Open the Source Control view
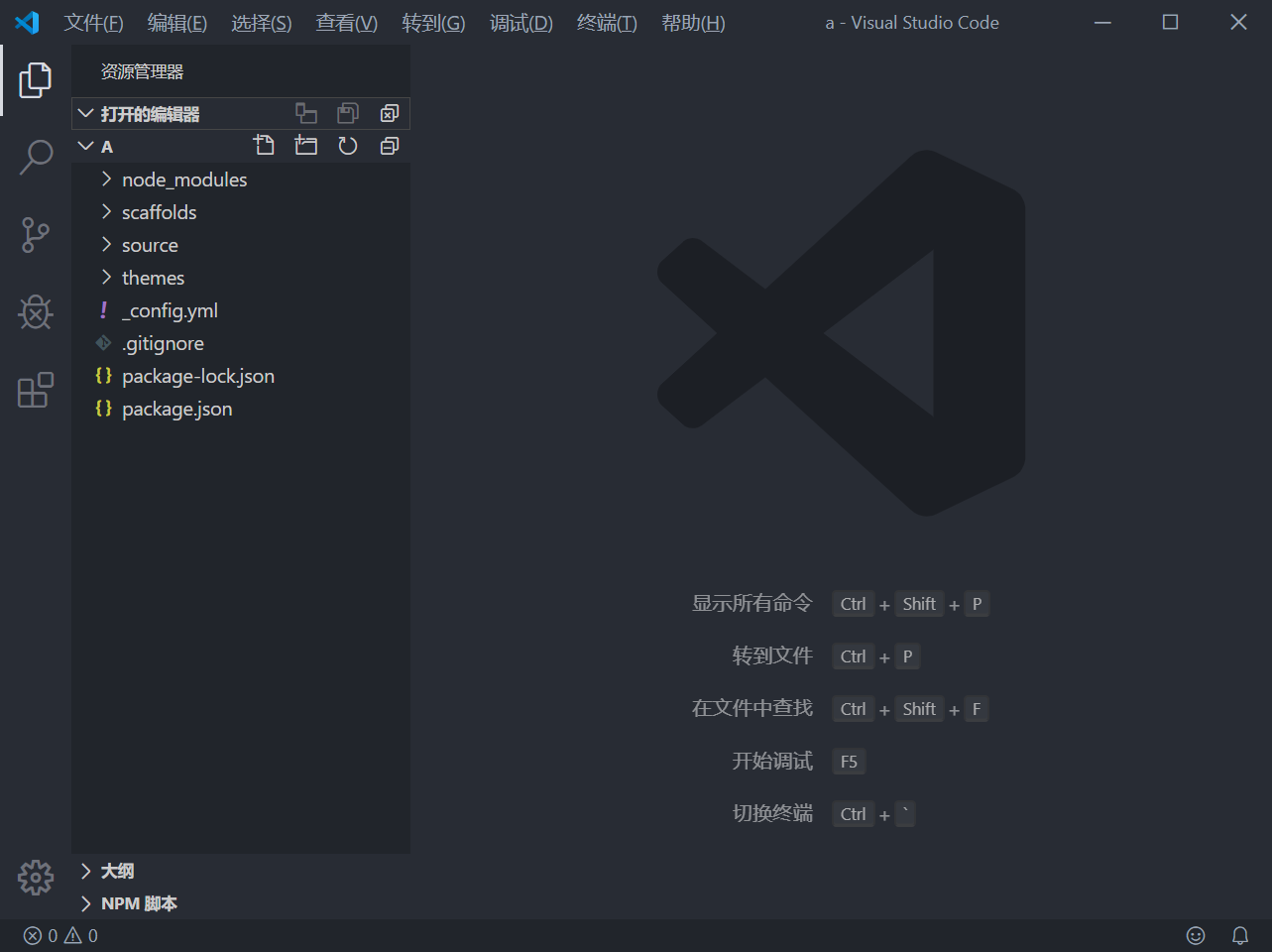 point(36,235)
